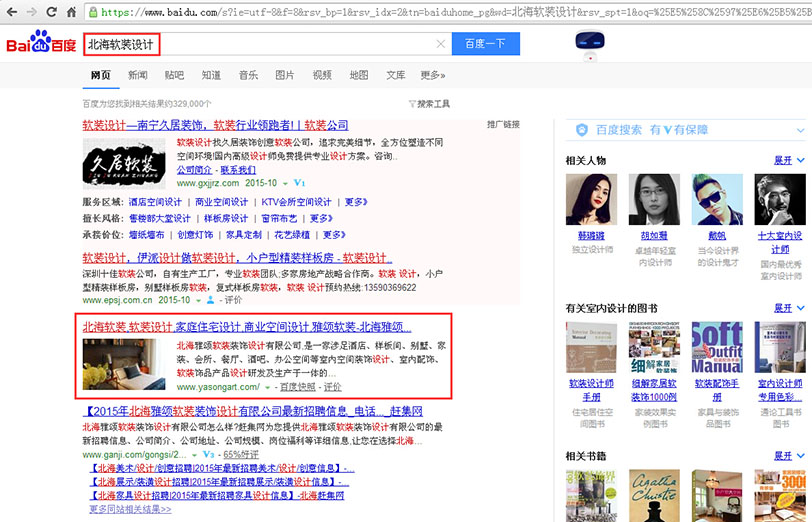This screenshot has height=522, width=812.
Task: Open the 搜索工具 options
Action: (433, 104)
